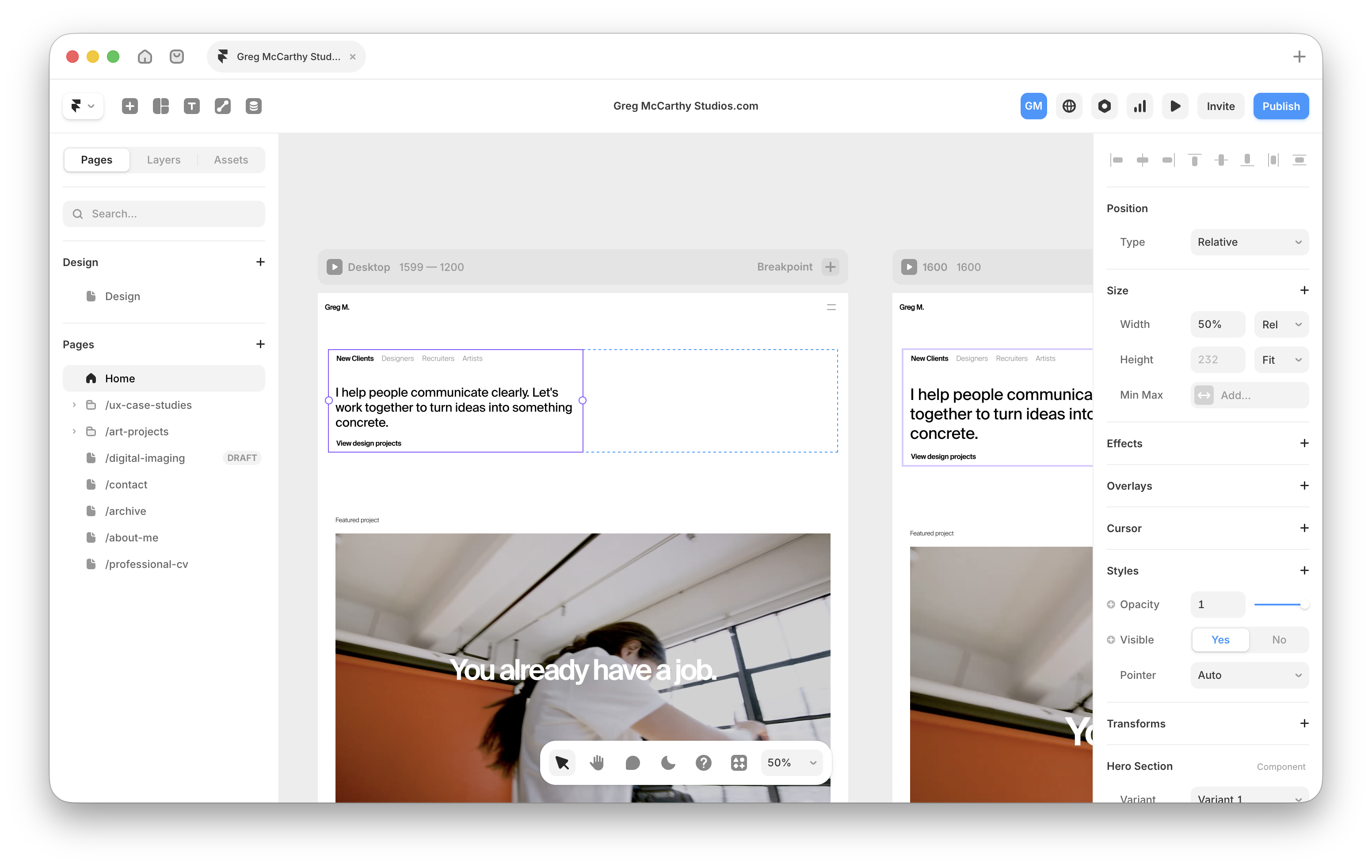Align top icon in properties panel
1372x868 pixels.
point(1195,160)
